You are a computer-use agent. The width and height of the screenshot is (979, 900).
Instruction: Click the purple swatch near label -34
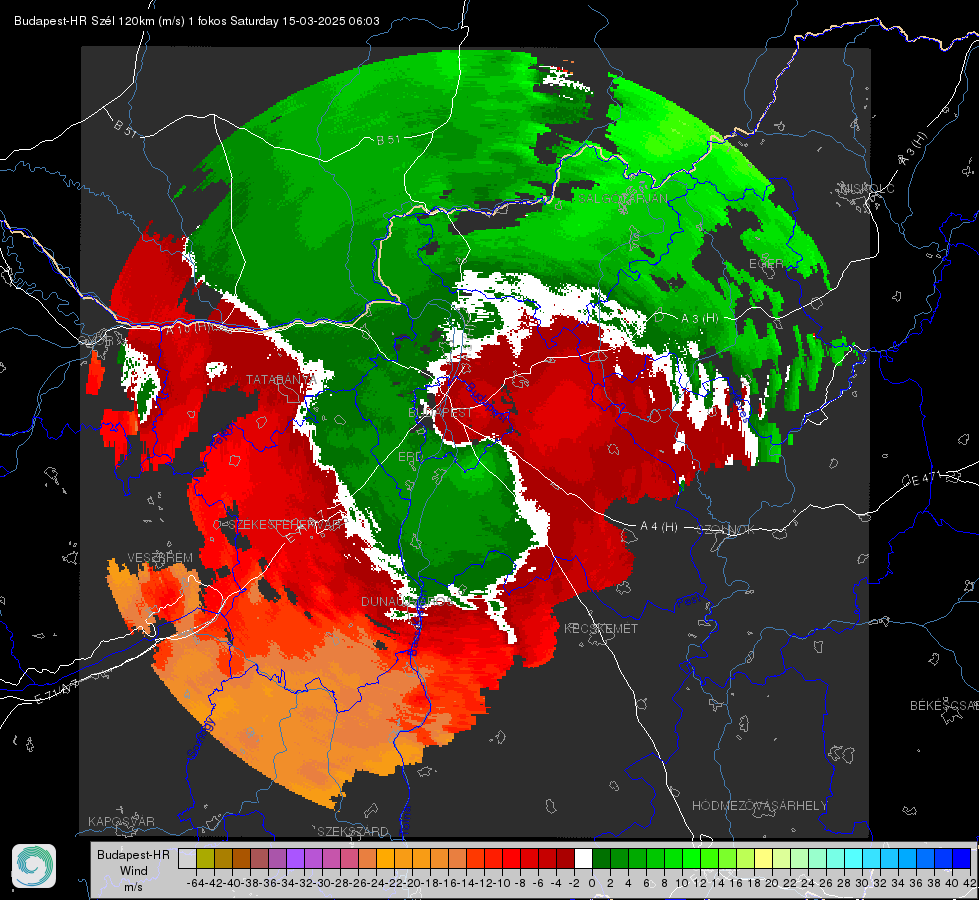pyautogui.click(x=295, y=859)
